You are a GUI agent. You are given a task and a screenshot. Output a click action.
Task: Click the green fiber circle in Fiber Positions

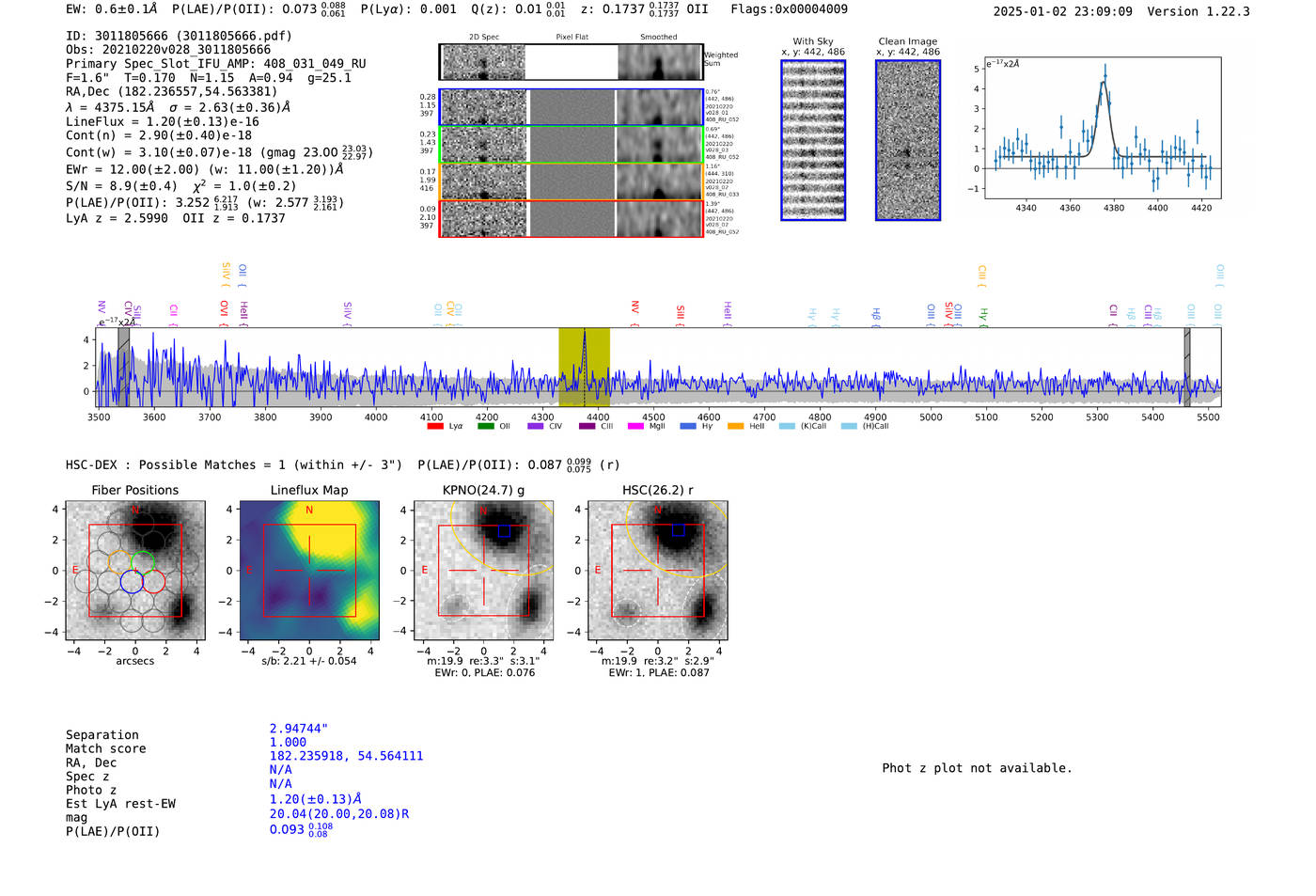(x=143, y=562)
